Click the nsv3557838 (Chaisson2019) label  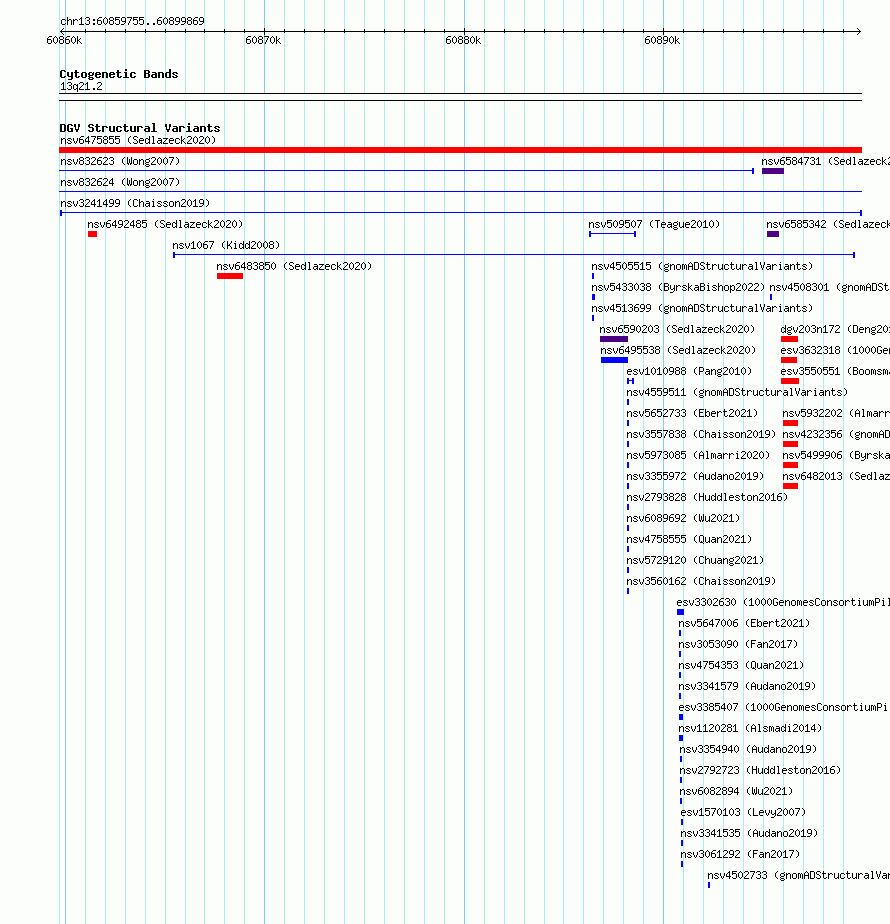pos(701,435)
